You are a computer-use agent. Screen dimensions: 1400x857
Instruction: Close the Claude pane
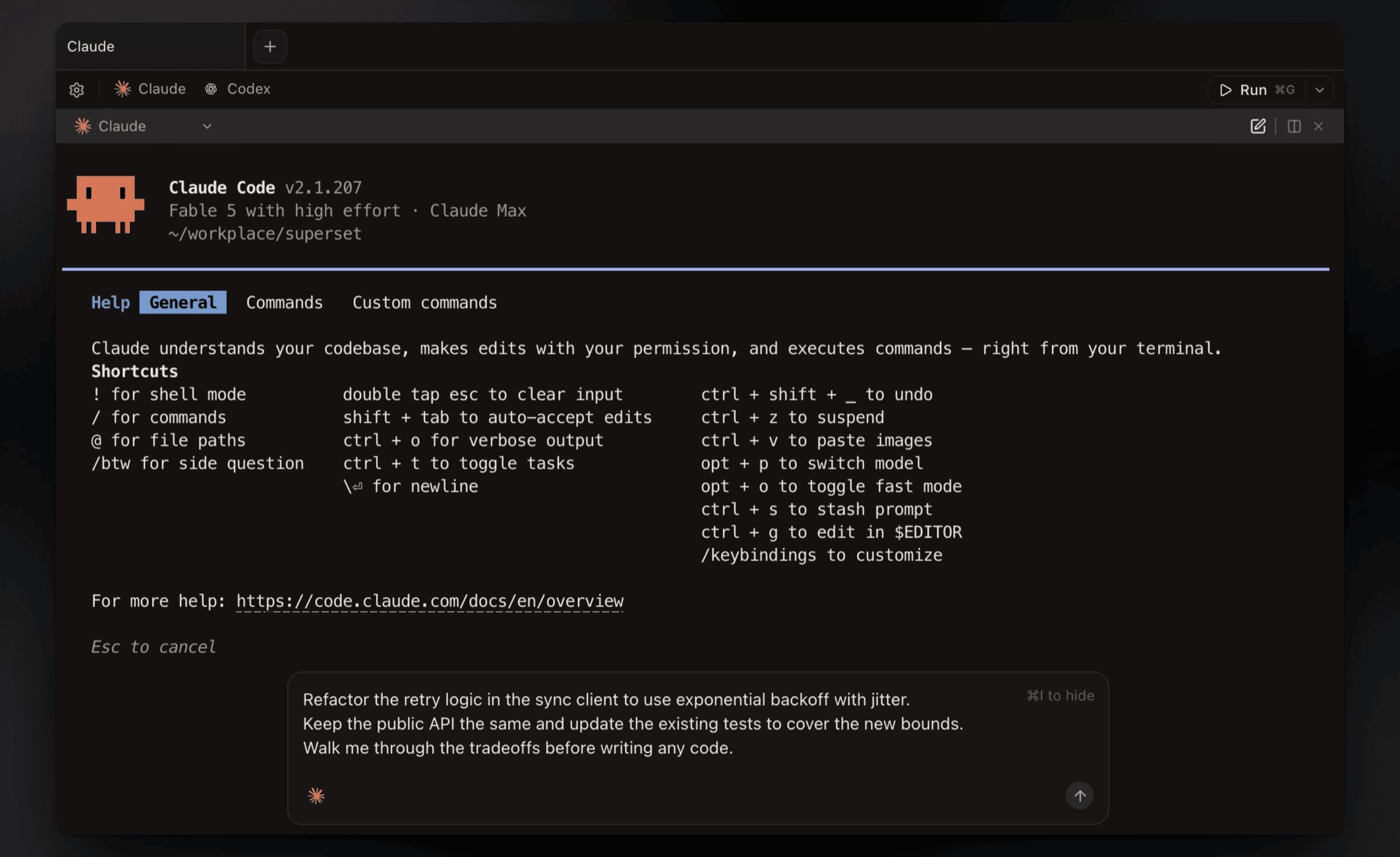pyautogui.click(x=1319, y=126)
